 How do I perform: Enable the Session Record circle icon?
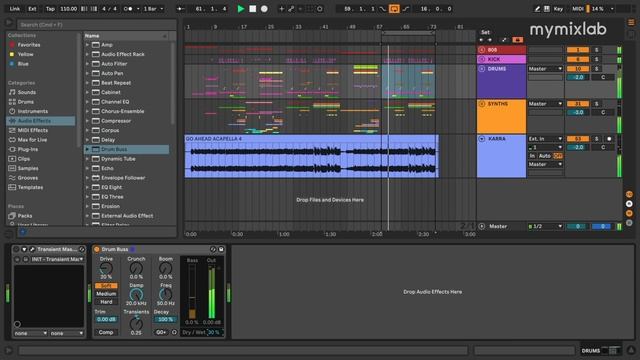pos(320,9)
